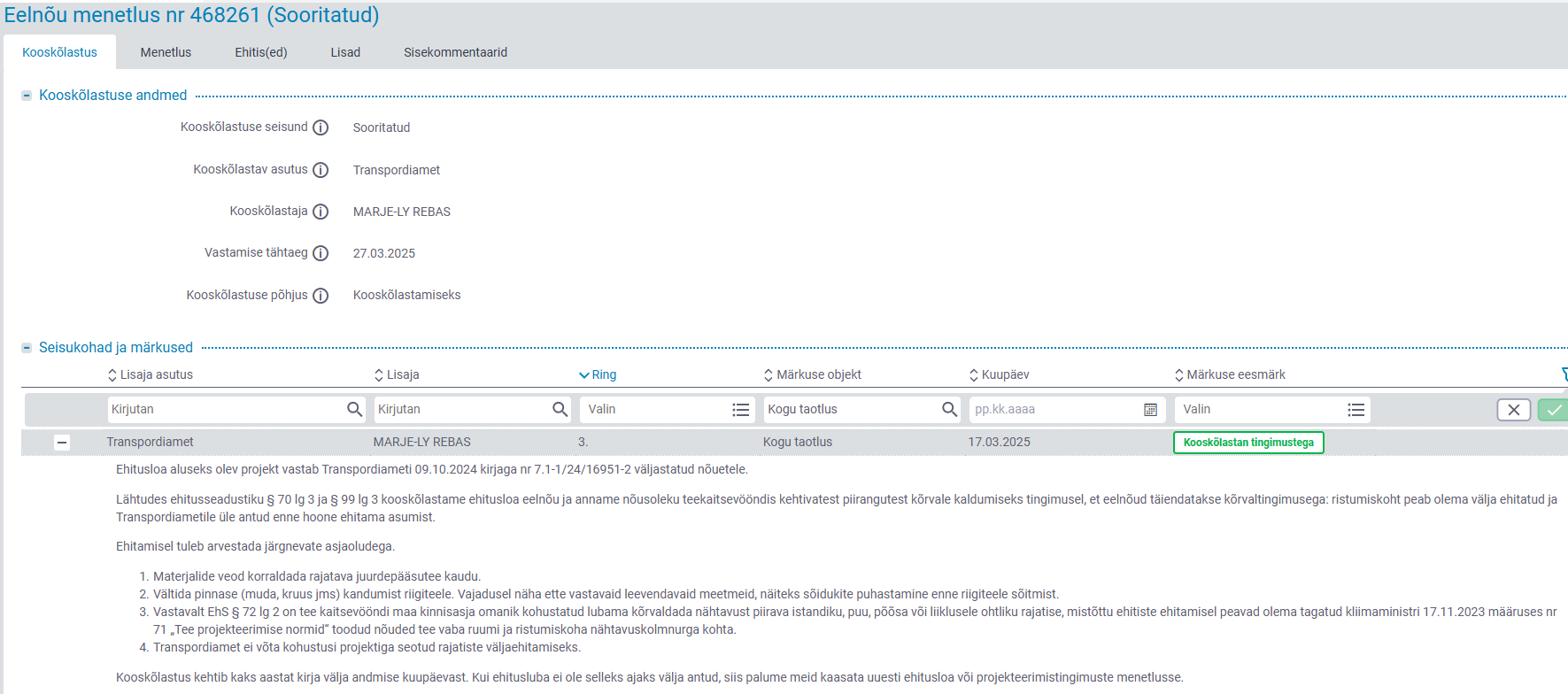Open Ehitis(ed) tab
Viewport: 1568px width, 694px height.
point(261,52)
